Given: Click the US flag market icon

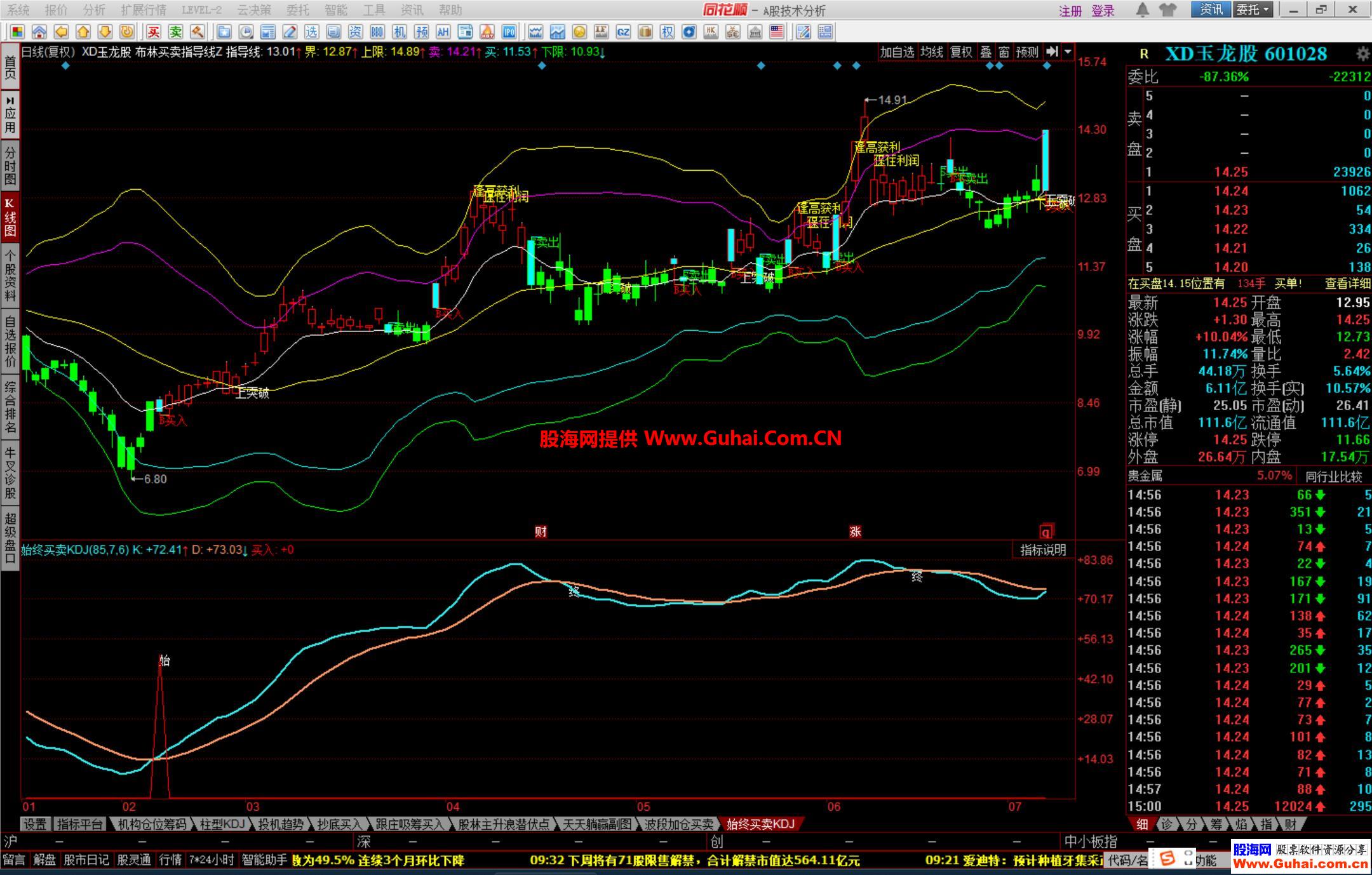Looking at the screenshot, I should point(777,32).
